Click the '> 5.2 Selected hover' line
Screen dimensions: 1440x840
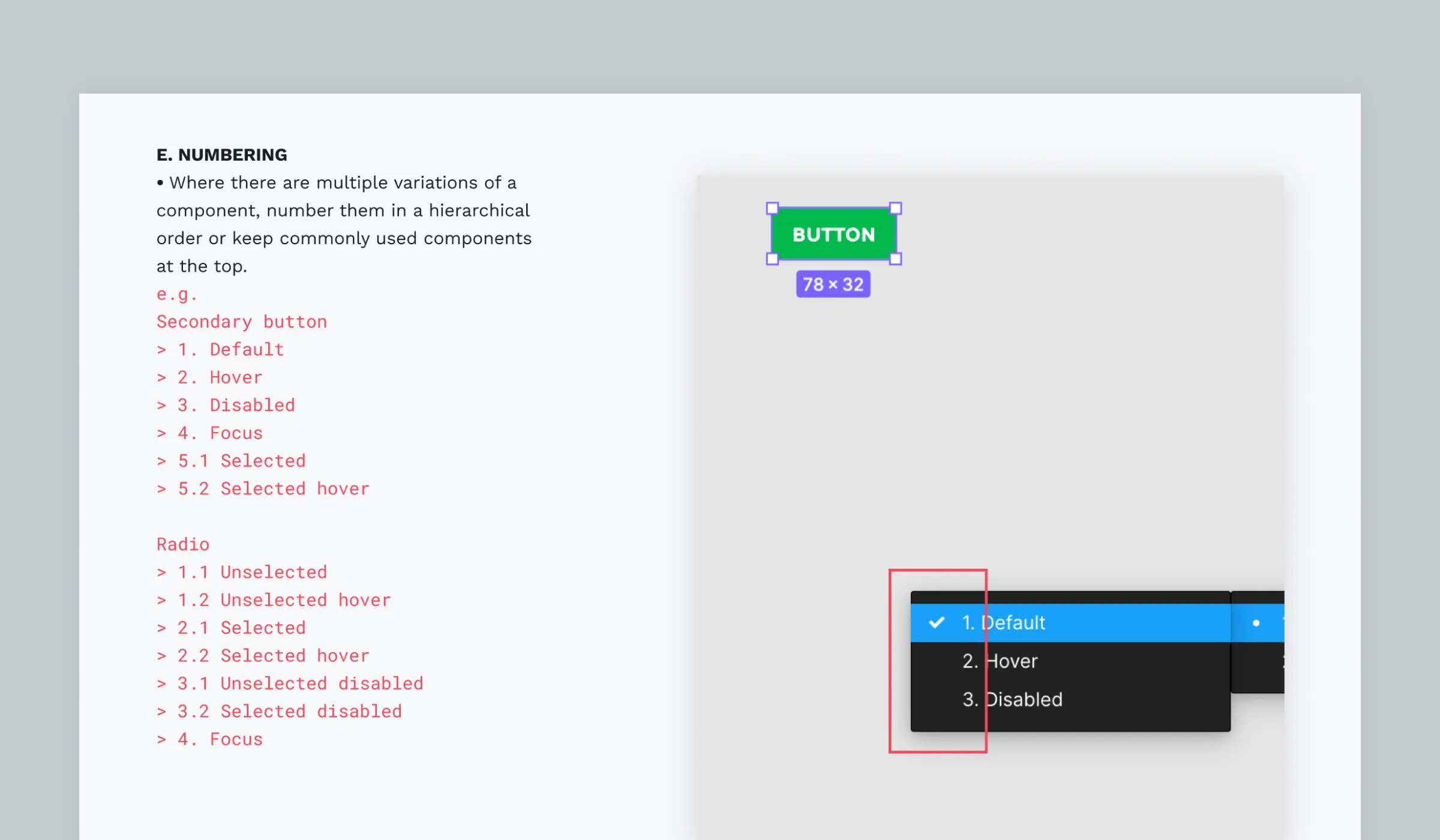pos(263,489)
